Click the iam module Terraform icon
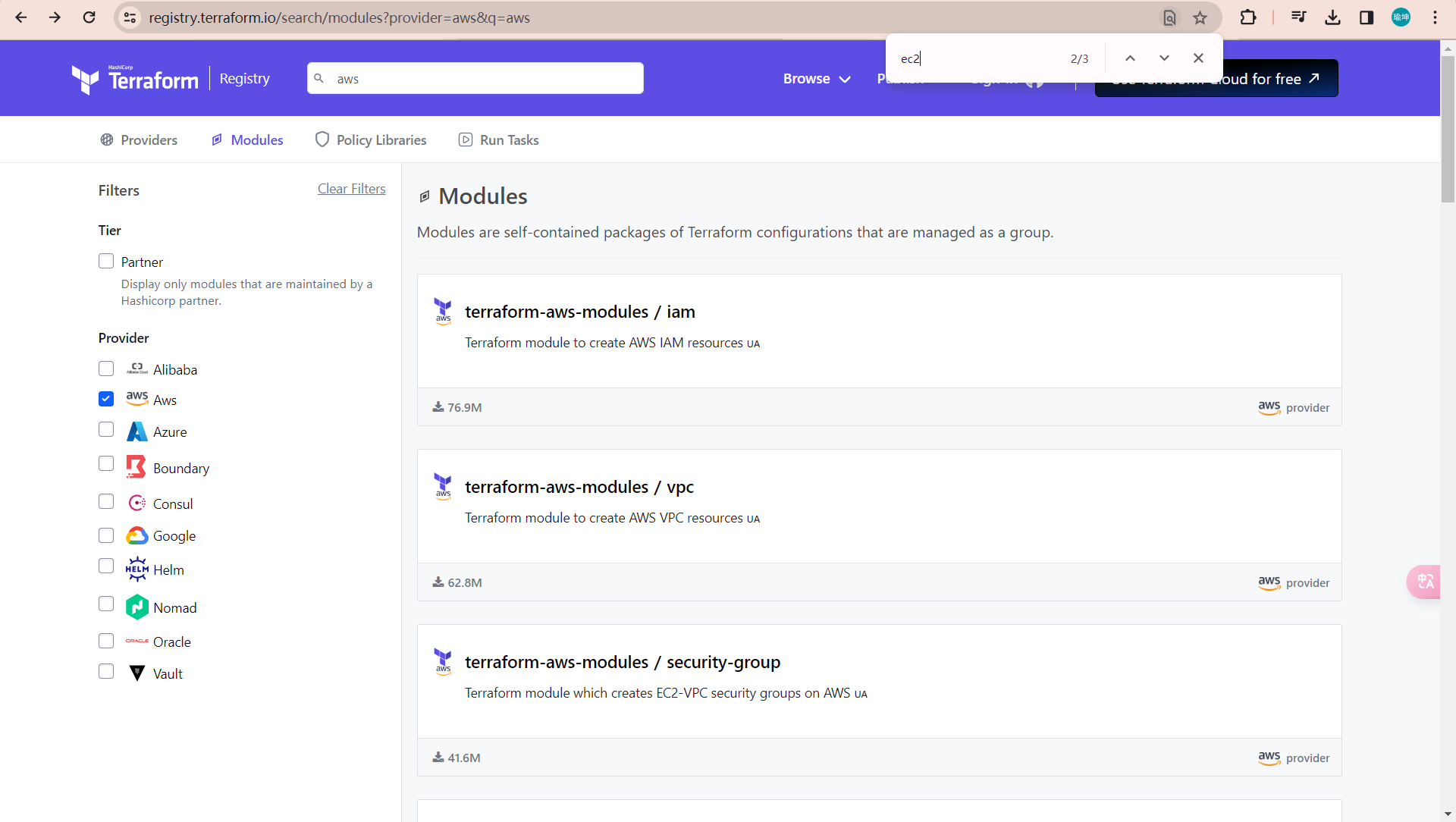Viewport: 1456px width, 822px height. (x=443, y=311)
